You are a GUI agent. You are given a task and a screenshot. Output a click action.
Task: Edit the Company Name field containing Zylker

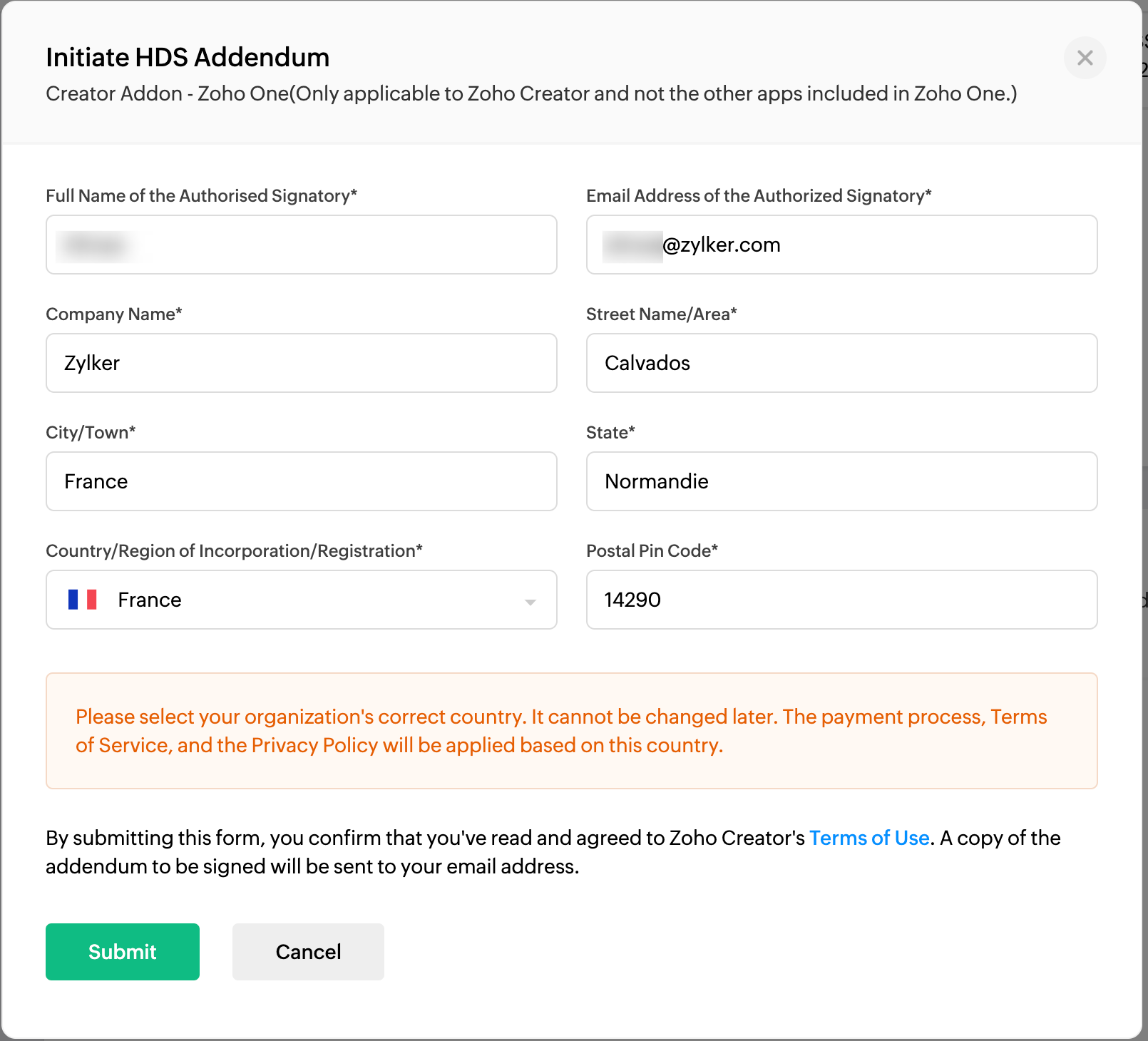pos(301,363)
